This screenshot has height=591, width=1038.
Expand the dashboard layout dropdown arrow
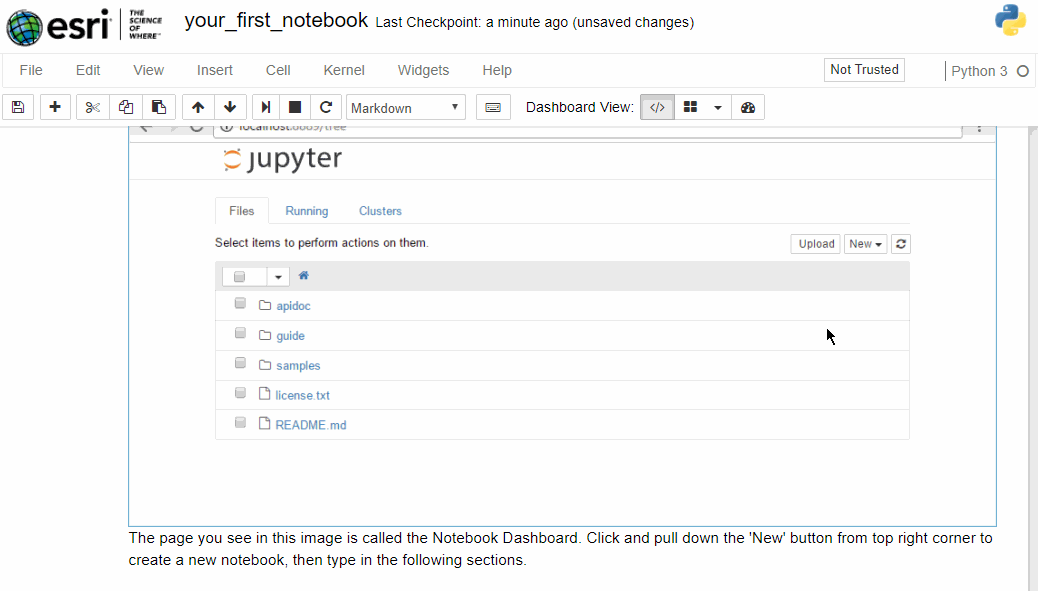718,107
